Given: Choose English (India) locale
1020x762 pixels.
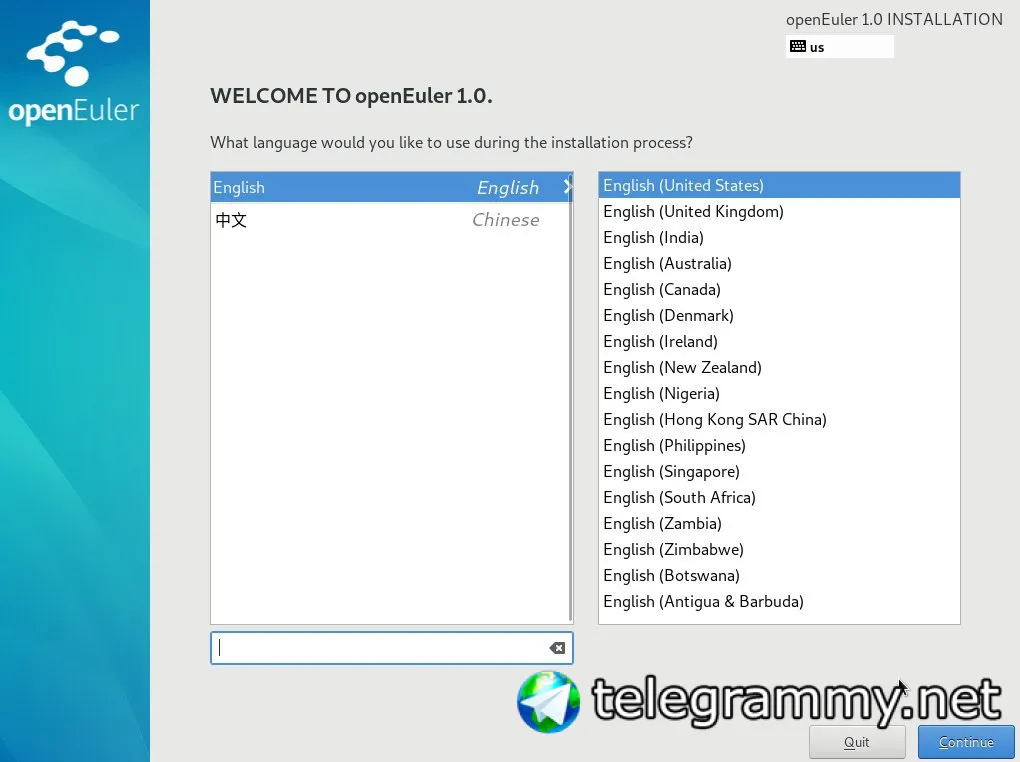Looking at the screenshot, I should (779, 238).
